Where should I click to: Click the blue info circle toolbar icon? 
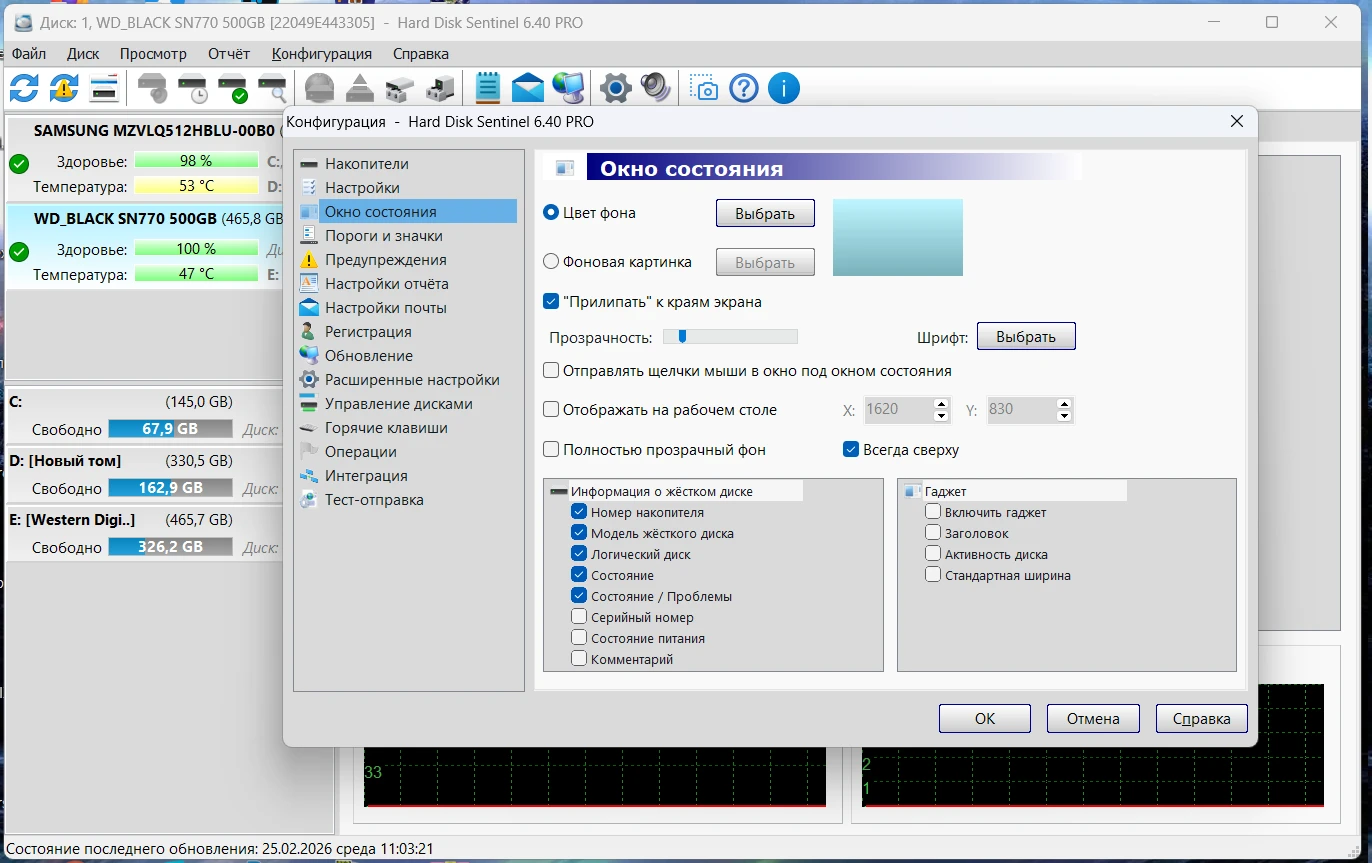point(783,88)
